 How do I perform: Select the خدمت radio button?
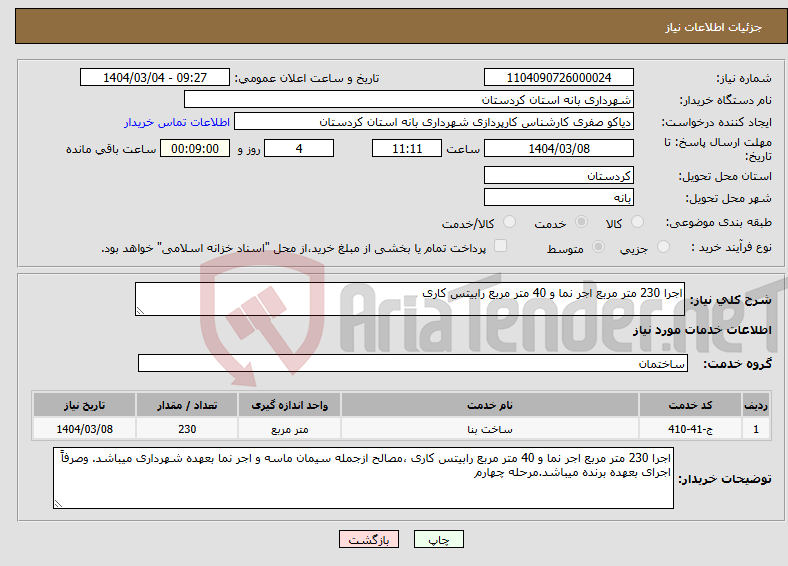581,222
